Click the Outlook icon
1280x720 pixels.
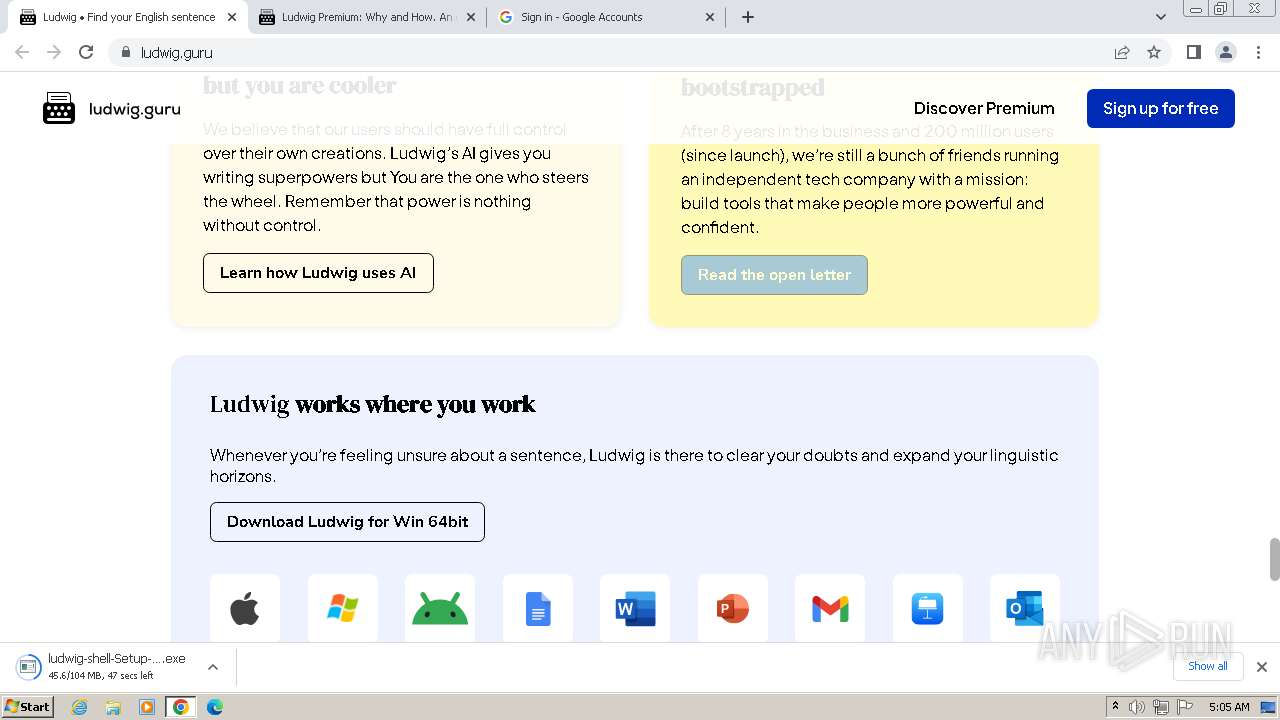pyautogui.click(x=1025, y=608)
